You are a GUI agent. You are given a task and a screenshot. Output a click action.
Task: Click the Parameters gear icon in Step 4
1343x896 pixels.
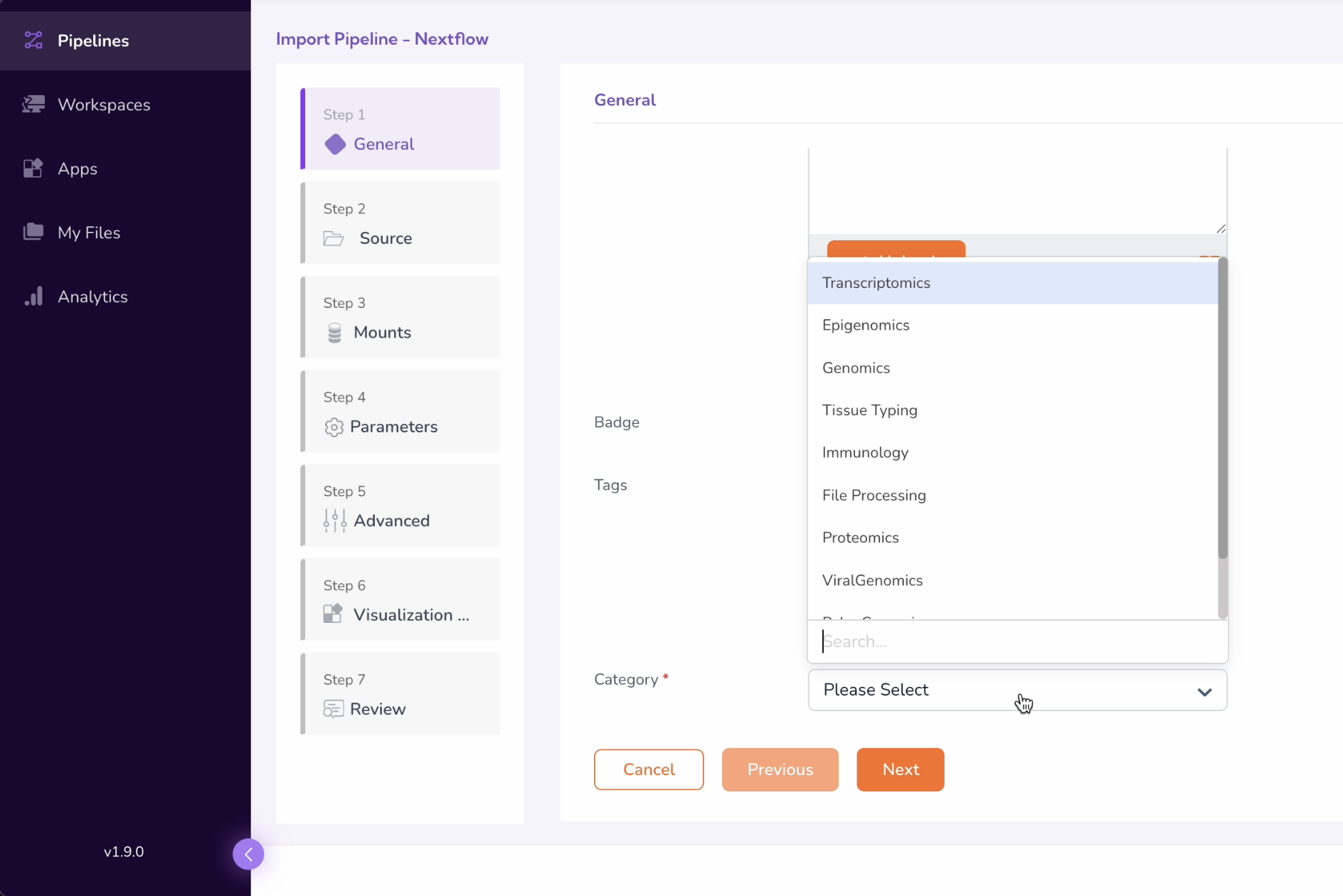[334, 427]
